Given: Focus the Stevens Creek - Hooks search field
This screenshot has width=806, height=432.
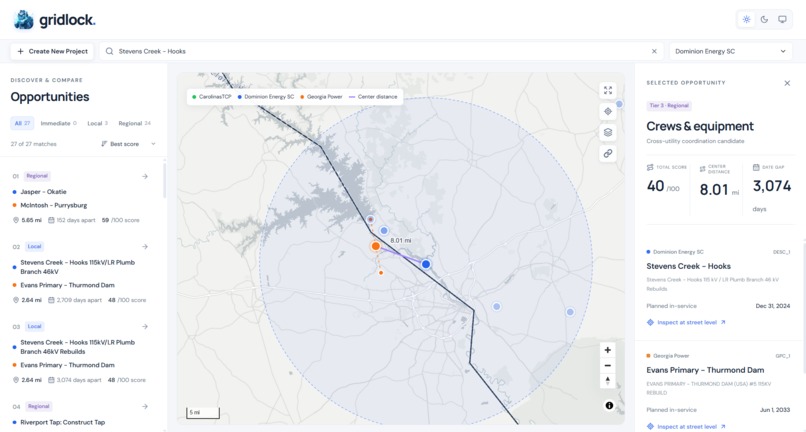Looking at the screenshot, I should tap(380, 51).
